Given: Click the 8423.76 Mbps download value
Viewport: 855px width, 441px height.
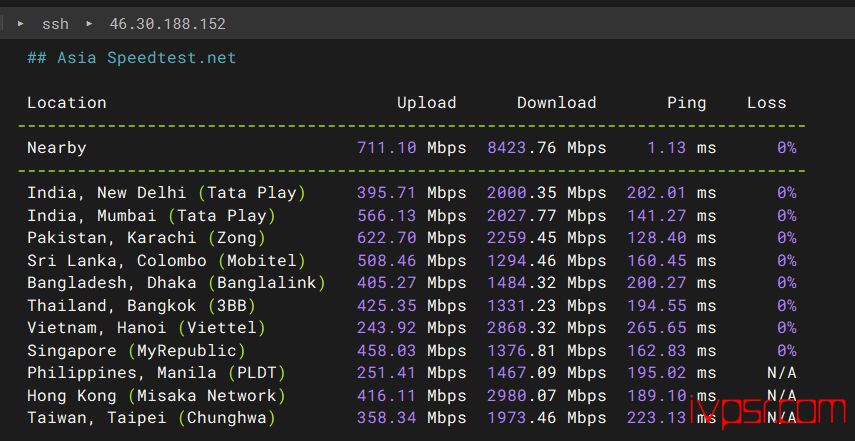Looking at the screenshot, I should (x=546, y=148).
